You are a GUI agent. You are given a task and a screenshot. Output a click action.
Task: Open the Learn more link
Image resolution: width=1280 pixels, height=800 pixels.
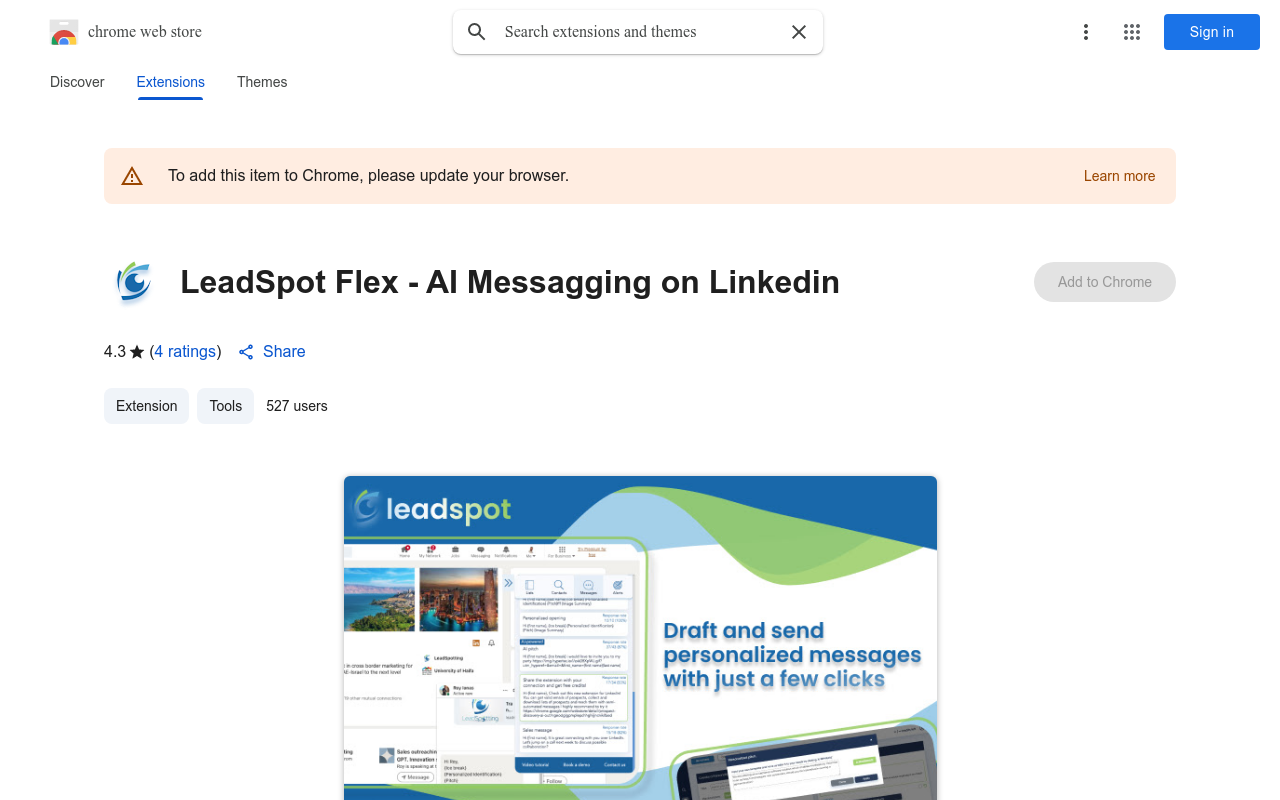1119,176
